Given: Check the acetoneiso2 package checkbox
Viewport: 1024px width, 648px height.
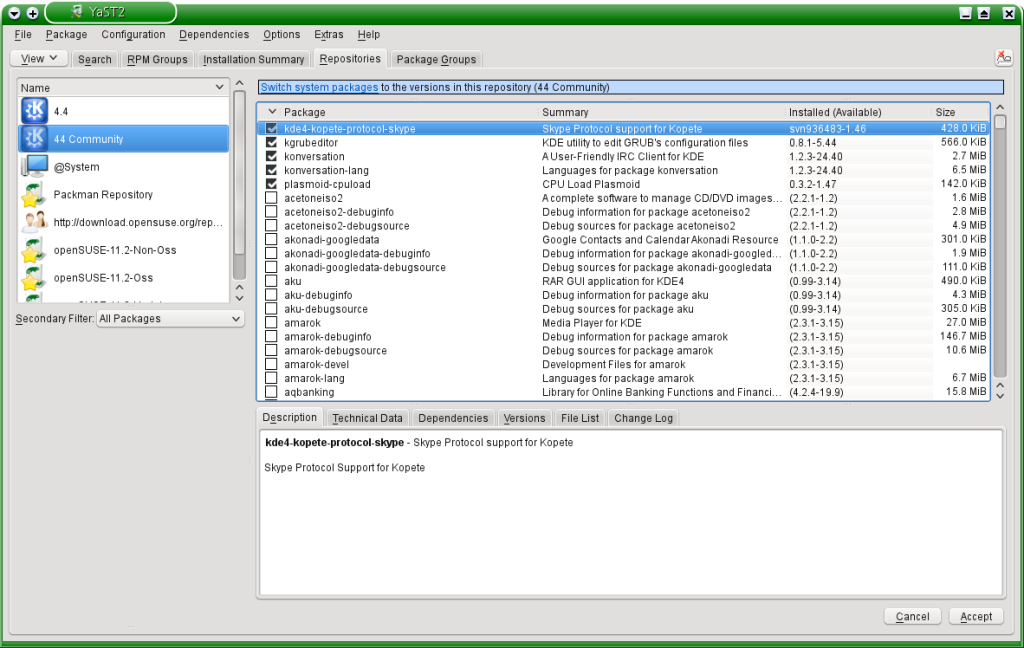Looking at the screenshot, I should coord(271,198).
